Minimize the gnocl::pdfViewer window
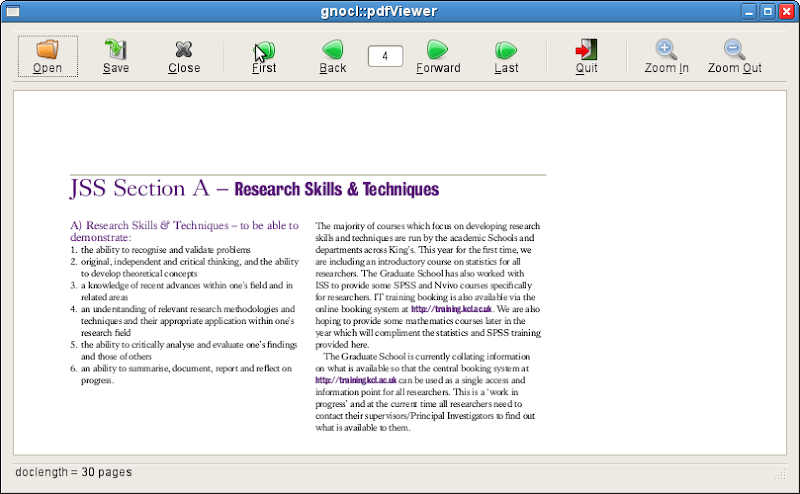 click(x=749, y=12)
